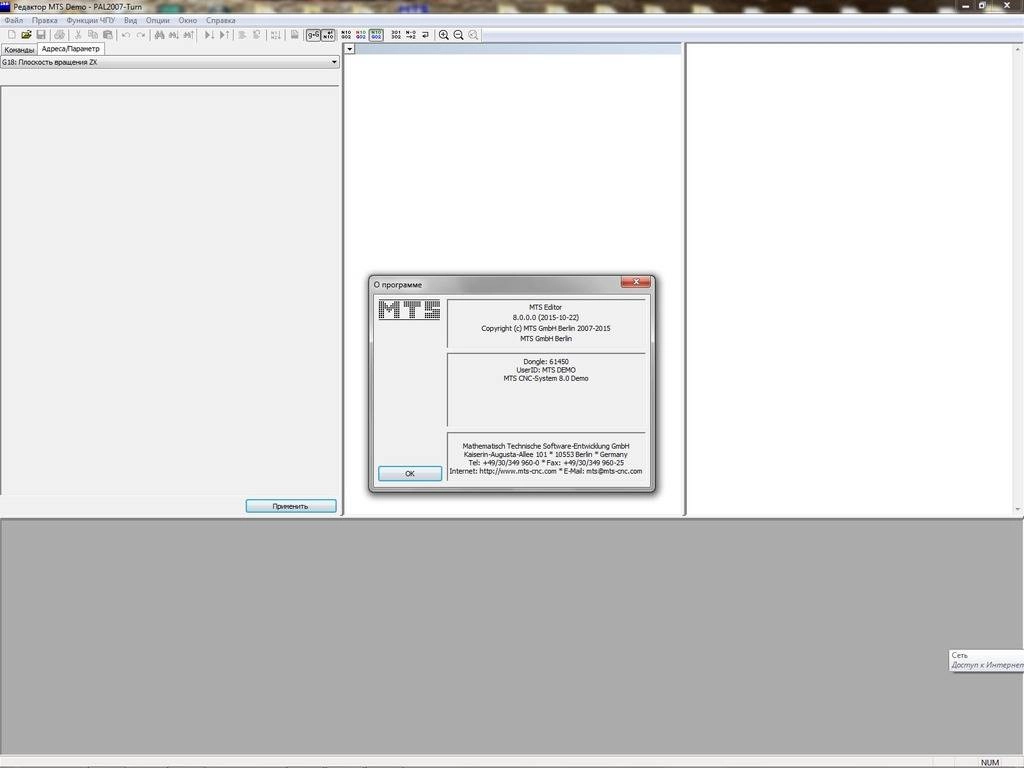This screenshot has width=1024, height=768.
Task: Click the Kaiserin-Augusta-Allee address line
Action: [x=545, y=455]
